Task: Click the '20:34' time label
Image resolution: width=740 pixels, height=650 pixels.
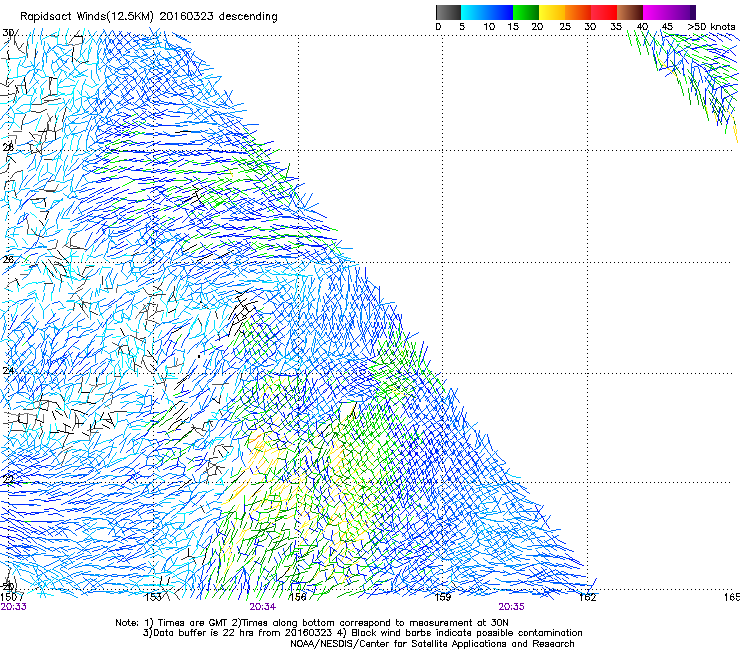Action: coord(262,607)
